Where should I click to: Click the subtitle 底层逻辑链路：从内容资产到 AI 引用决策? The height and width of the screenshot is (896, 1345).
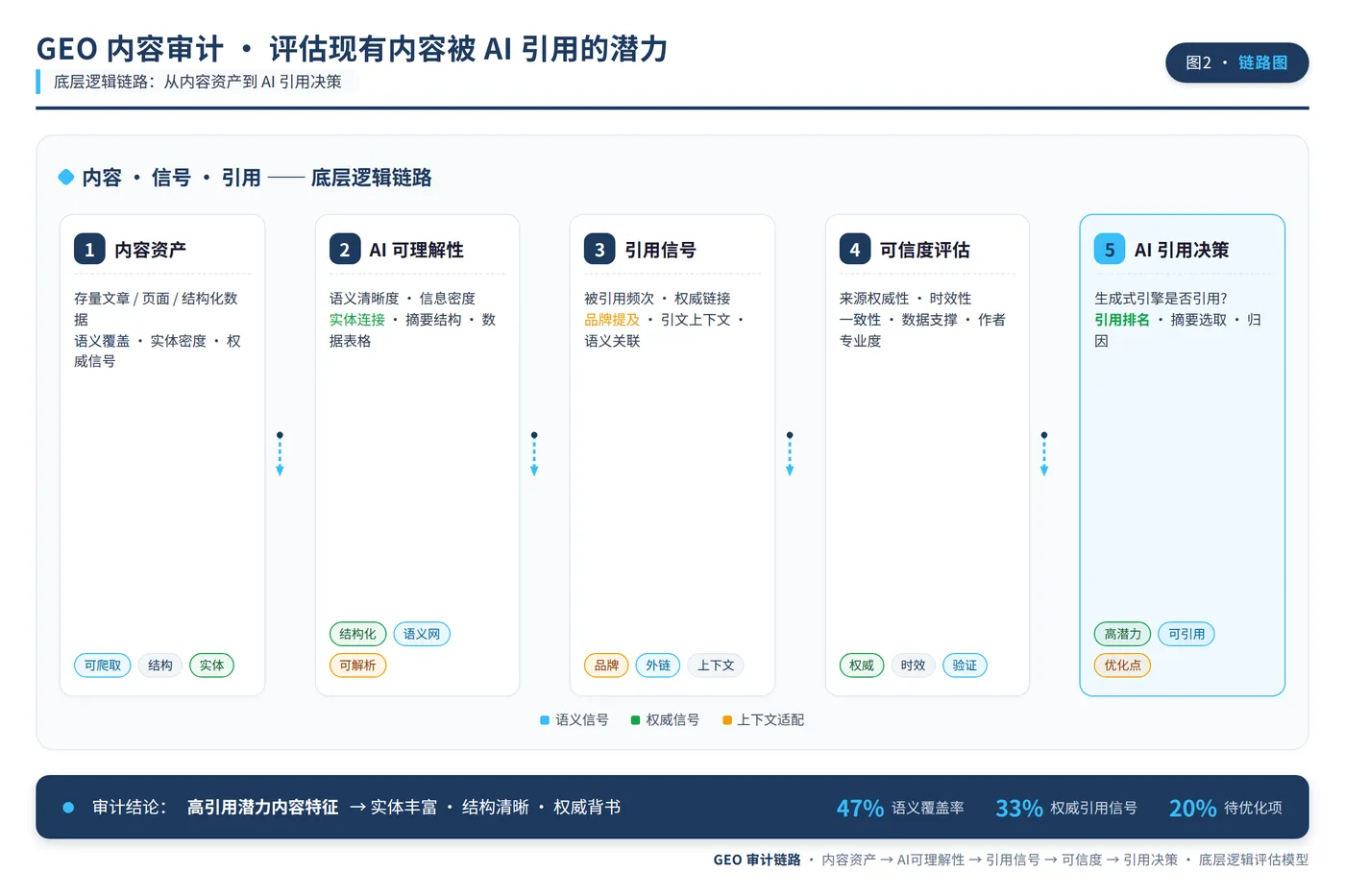(198, 82)
